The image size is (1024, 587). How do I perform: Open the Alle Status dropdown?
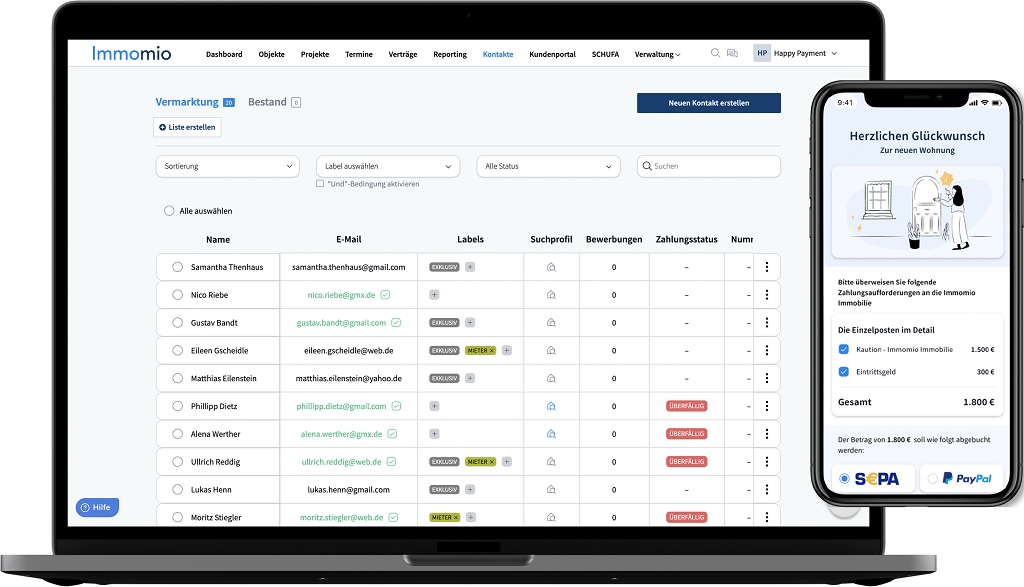pos(549,167)
